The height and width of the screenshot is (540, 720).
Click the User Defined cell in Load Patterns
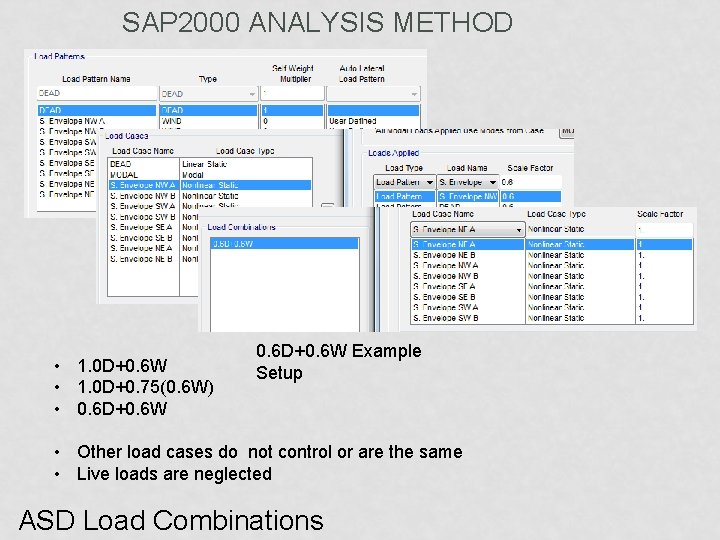(353, 121)
